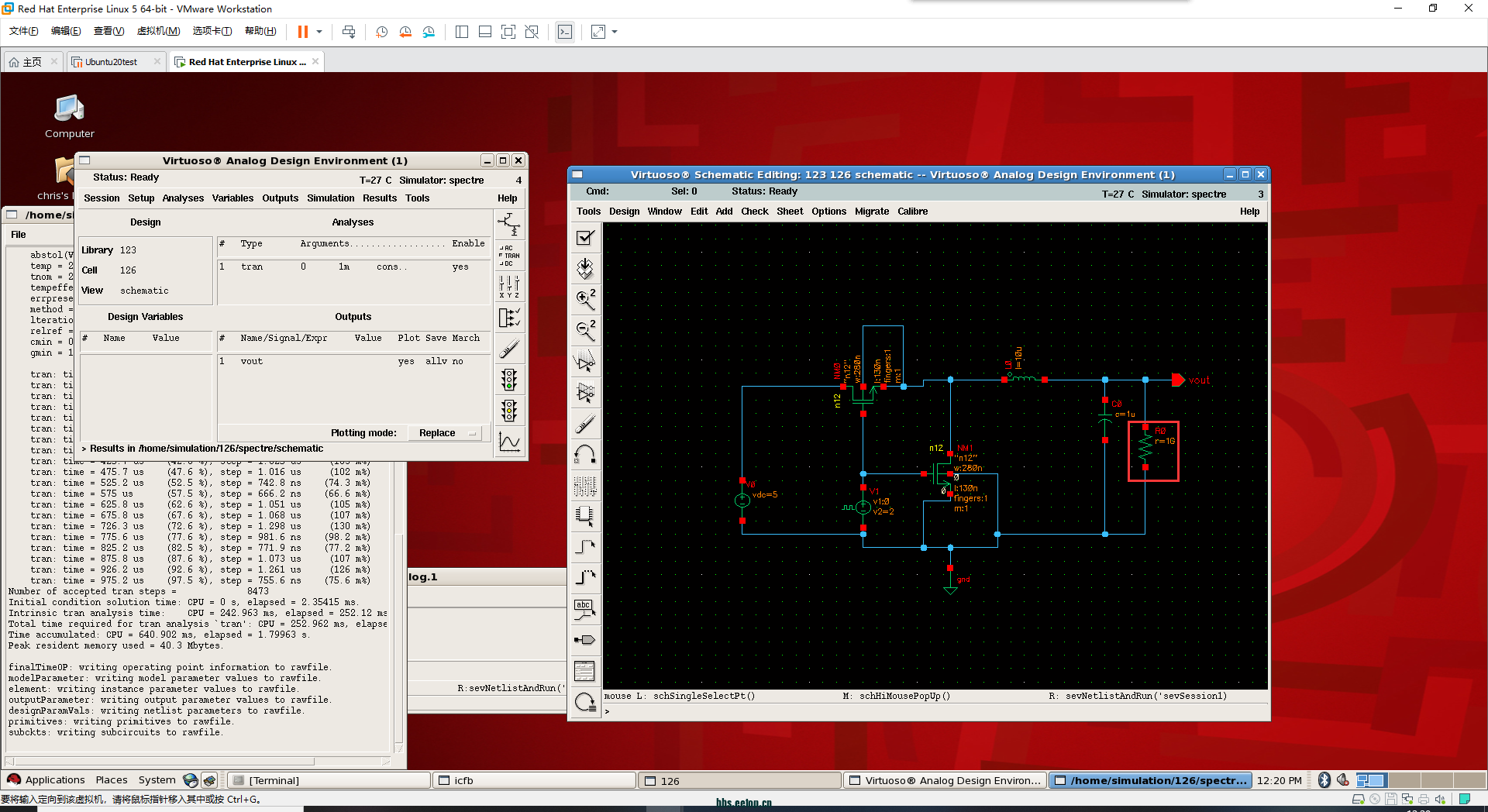1488x812 pixels.
Task: Switch to Terminal taskbar button
Action: (x=329, y=780)
